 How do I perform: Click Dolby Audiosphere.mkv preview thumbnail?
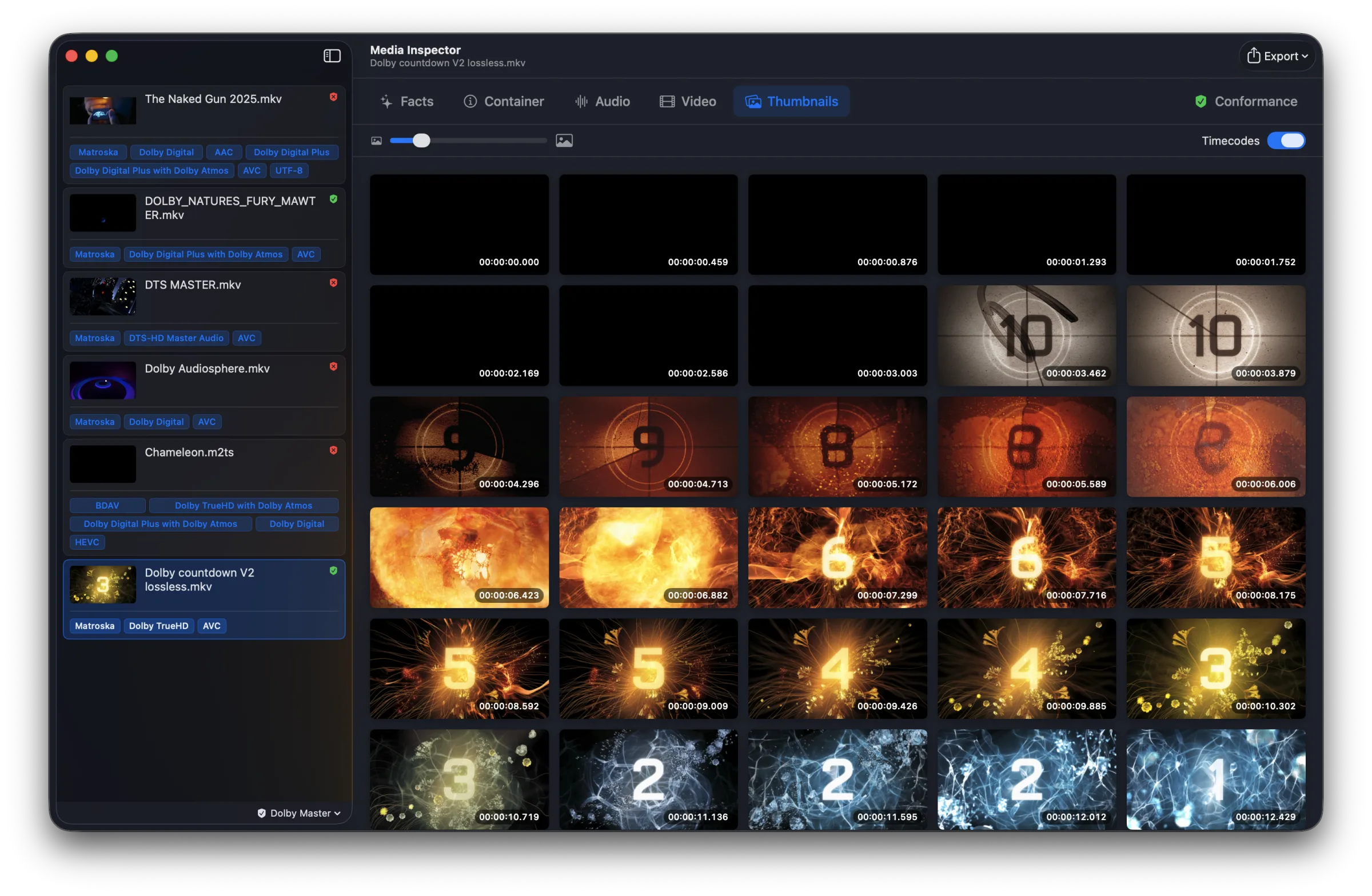tap(102, 381)
